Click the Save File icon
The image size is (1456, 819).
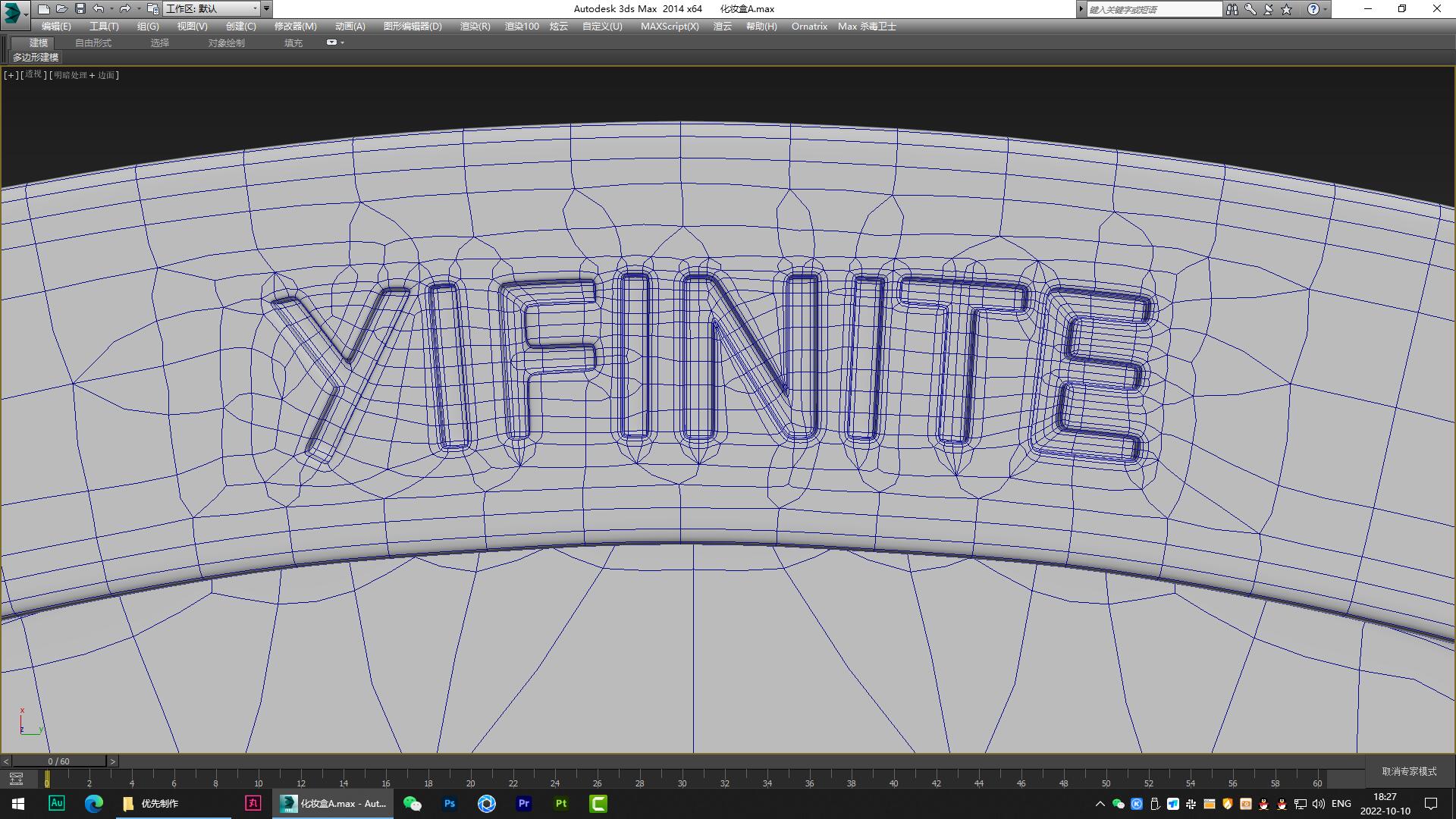80,9
